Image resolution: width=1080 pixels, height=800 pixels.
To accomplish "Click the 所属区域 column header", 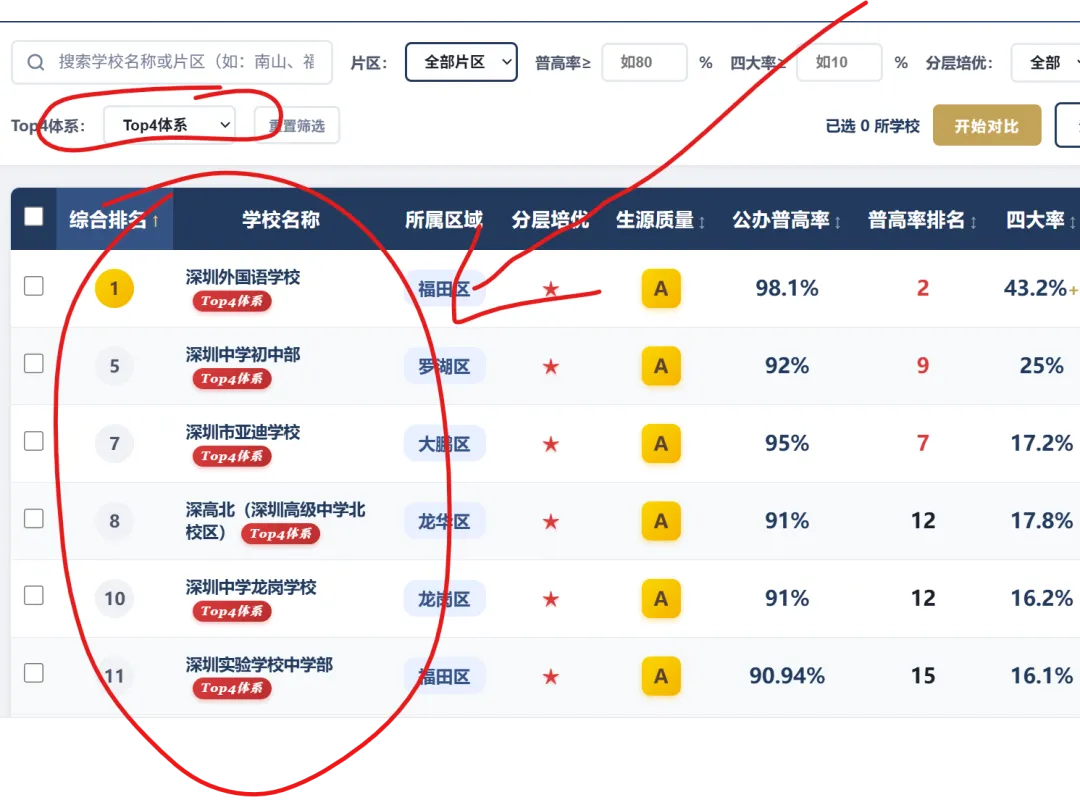I will click(x=444, y=220).
